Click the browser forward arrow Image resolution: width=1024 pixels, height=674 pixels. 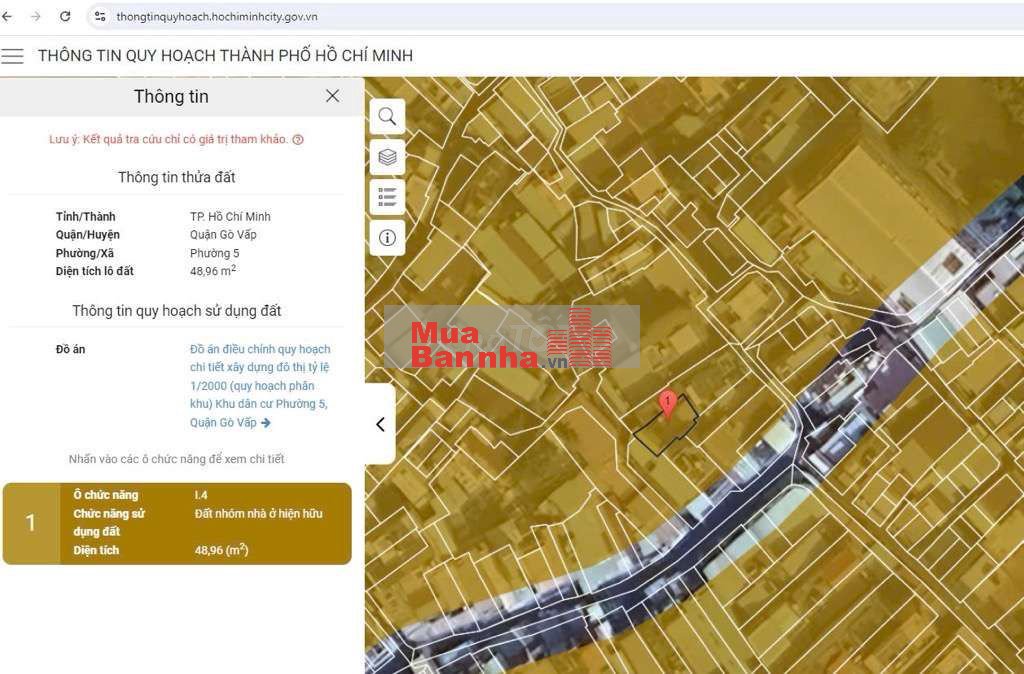coord(36,16)
